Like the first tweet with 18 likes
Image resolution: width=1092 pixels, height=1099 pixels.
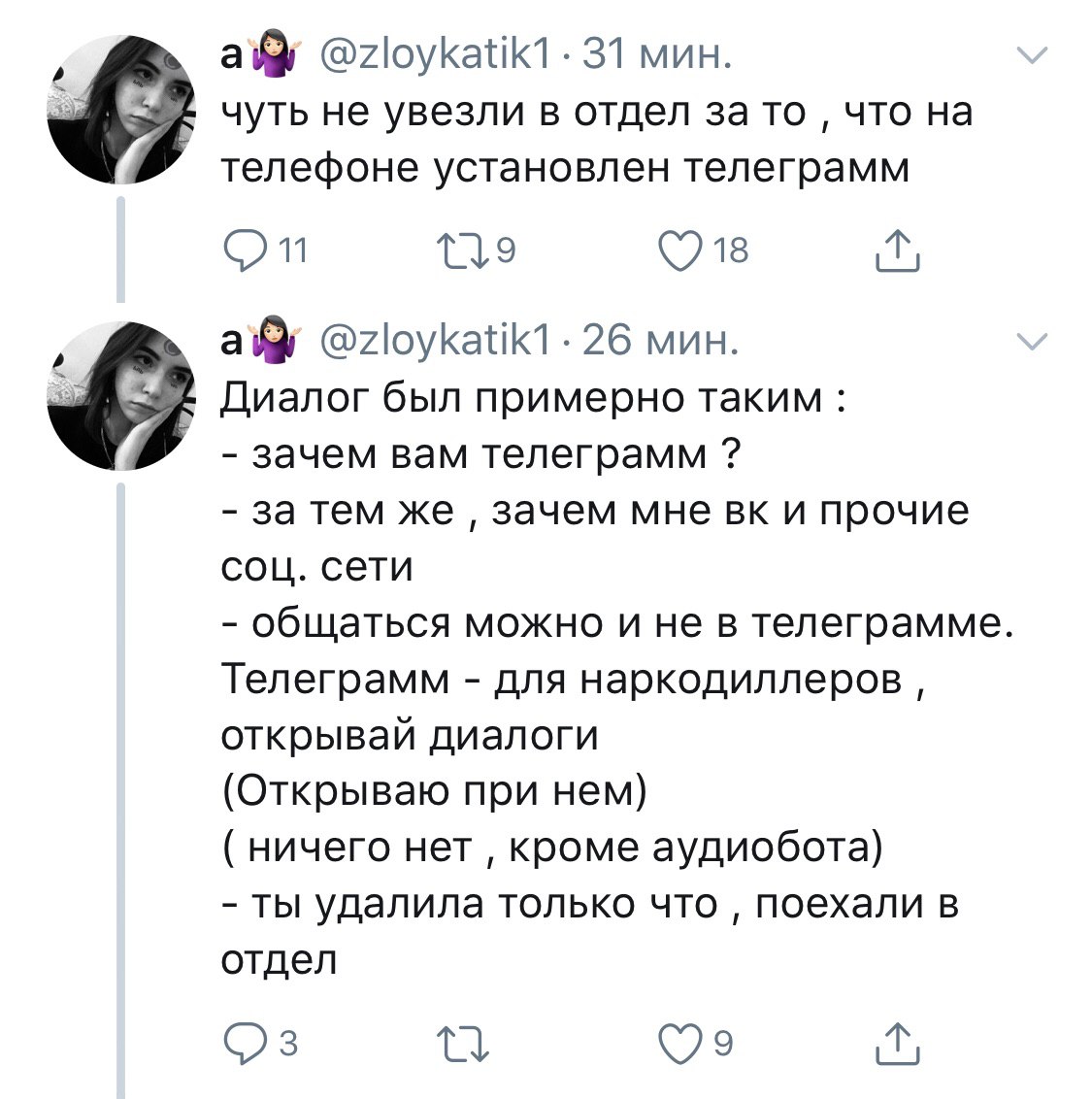tap(678, 252)
